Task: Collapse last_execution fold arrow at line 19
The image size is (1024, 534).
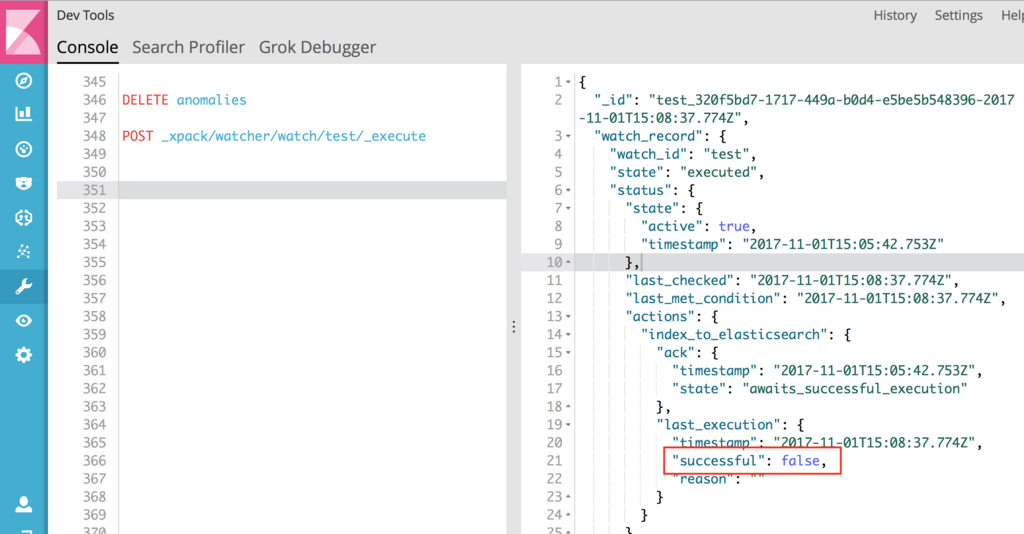Action: click(568, 425)
